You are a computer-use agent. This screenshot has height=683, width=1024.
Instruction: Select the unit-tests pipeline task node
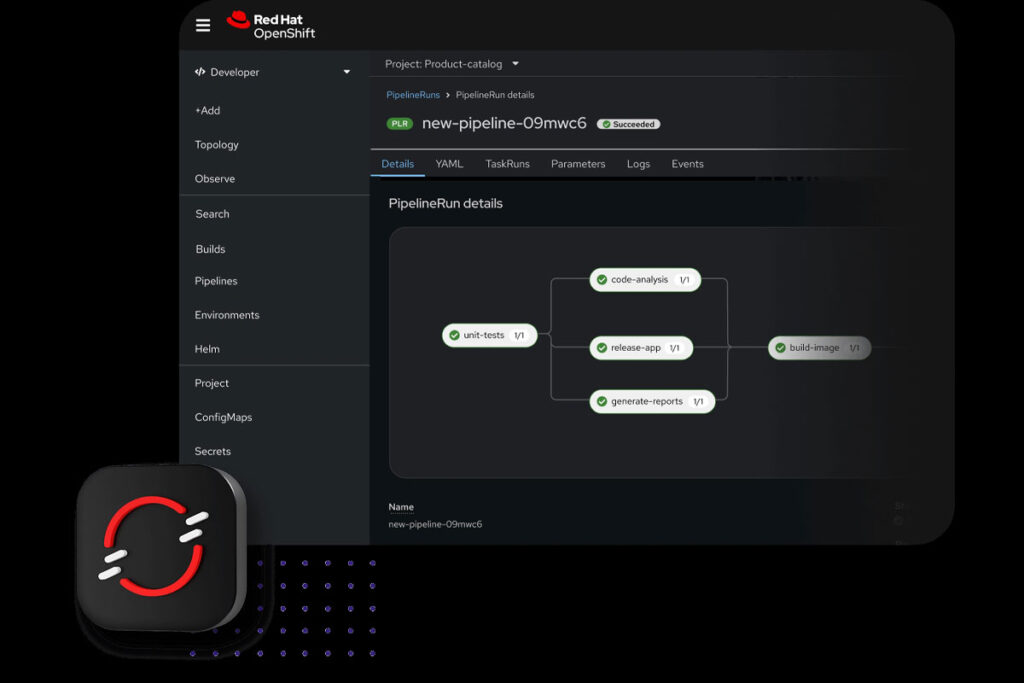(x=489, y=335)
